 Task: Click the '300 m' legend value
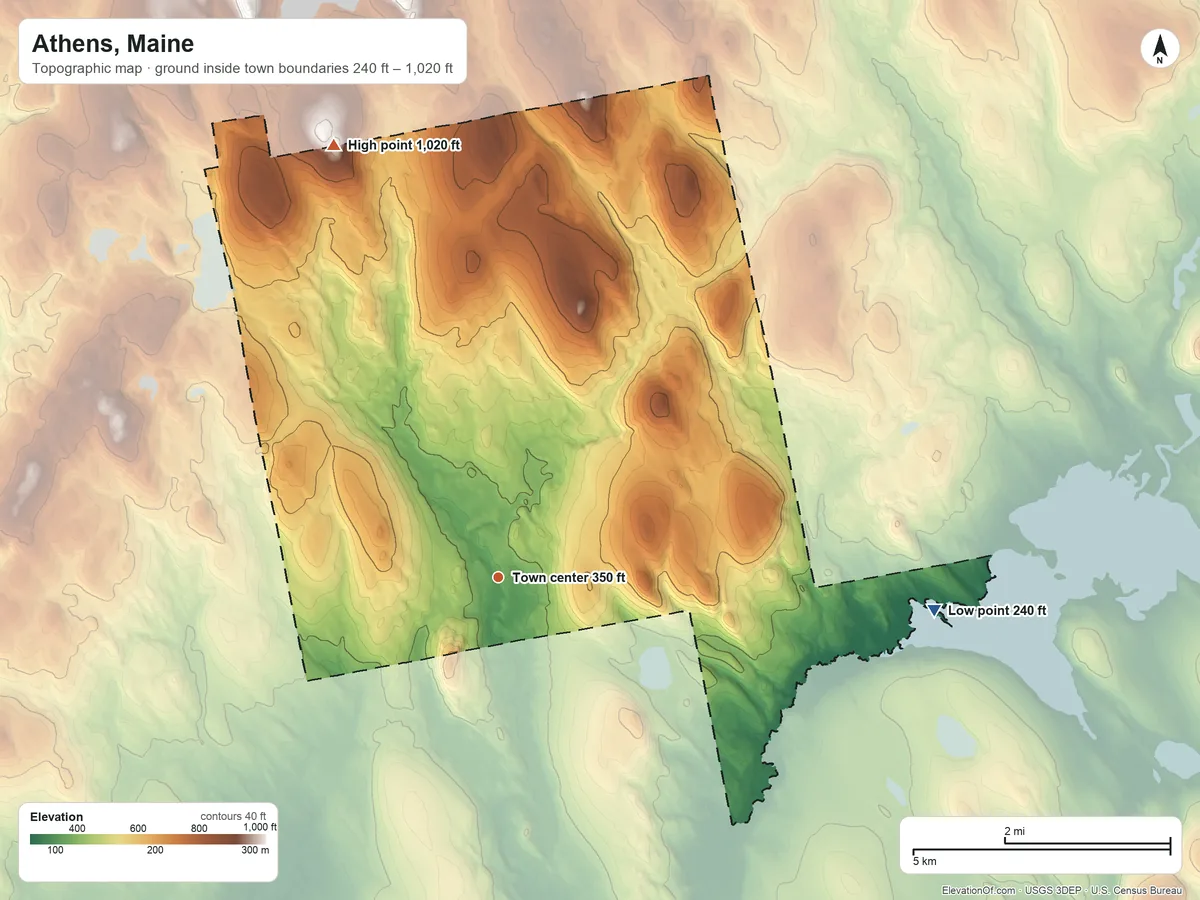(x=253, y=850)
